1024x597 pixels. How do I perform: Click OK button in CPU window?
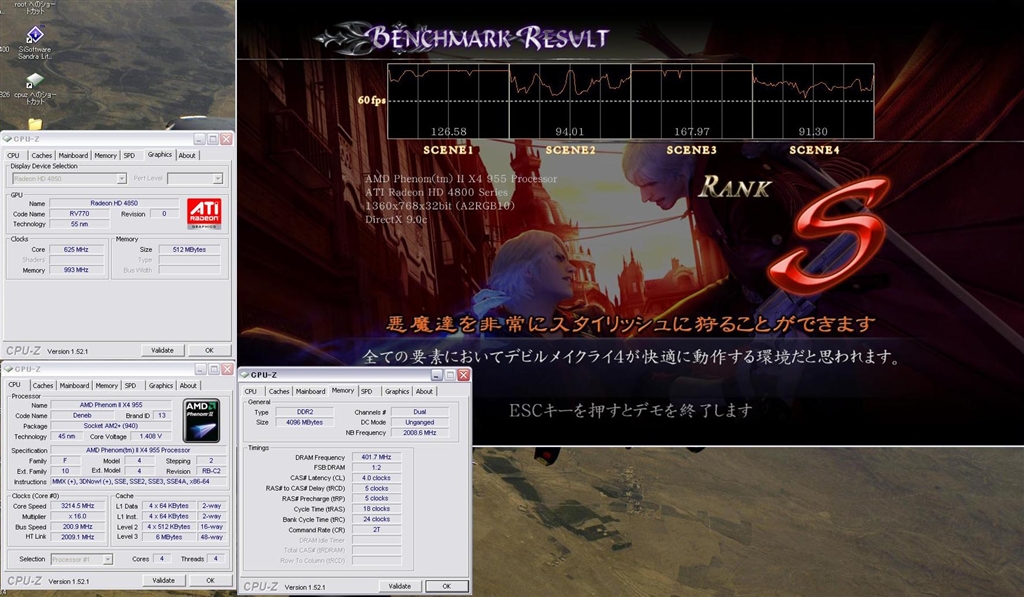pos(210,580)
